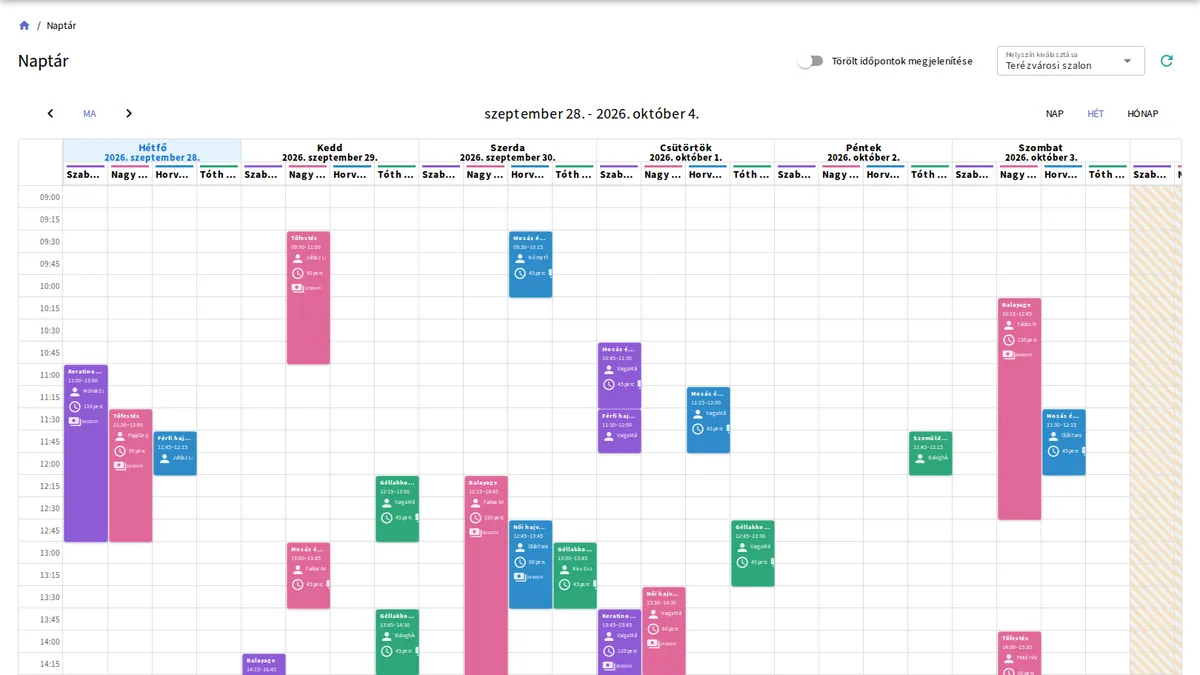Click the person icon in Friday's 11:45–12:15 Szemöld appointment
The width and height of the screenshot is (1200, 675).
pos(919,457)
